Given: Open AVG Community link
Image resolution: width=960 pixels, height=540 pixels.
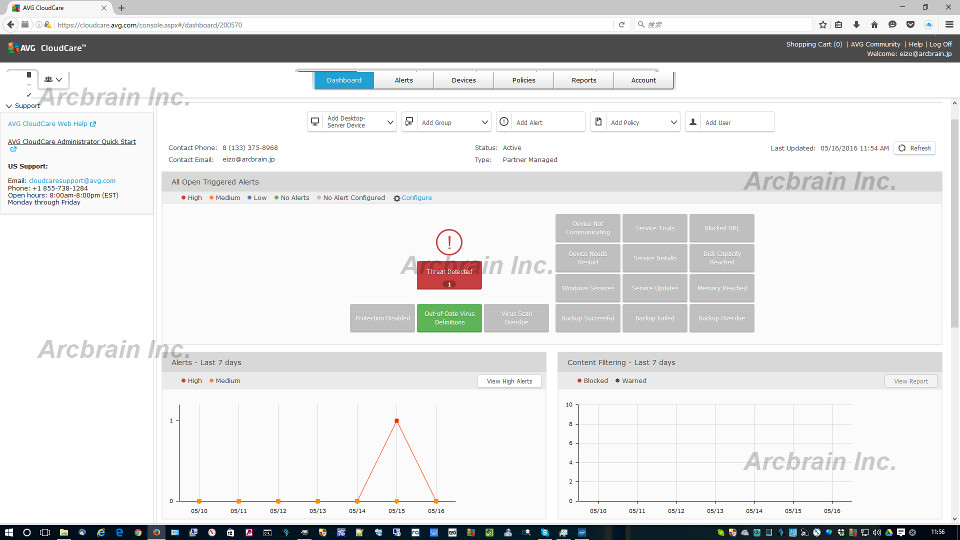Looking at the screenshot, I should (875, 44).
